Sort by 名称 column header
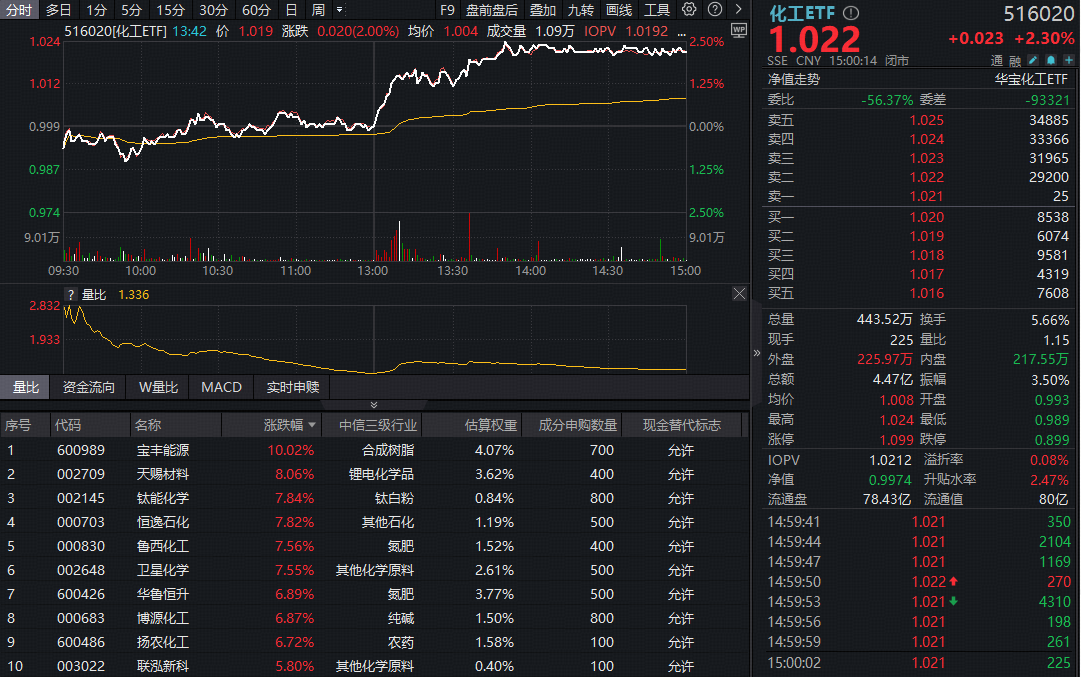 point(148,425)
